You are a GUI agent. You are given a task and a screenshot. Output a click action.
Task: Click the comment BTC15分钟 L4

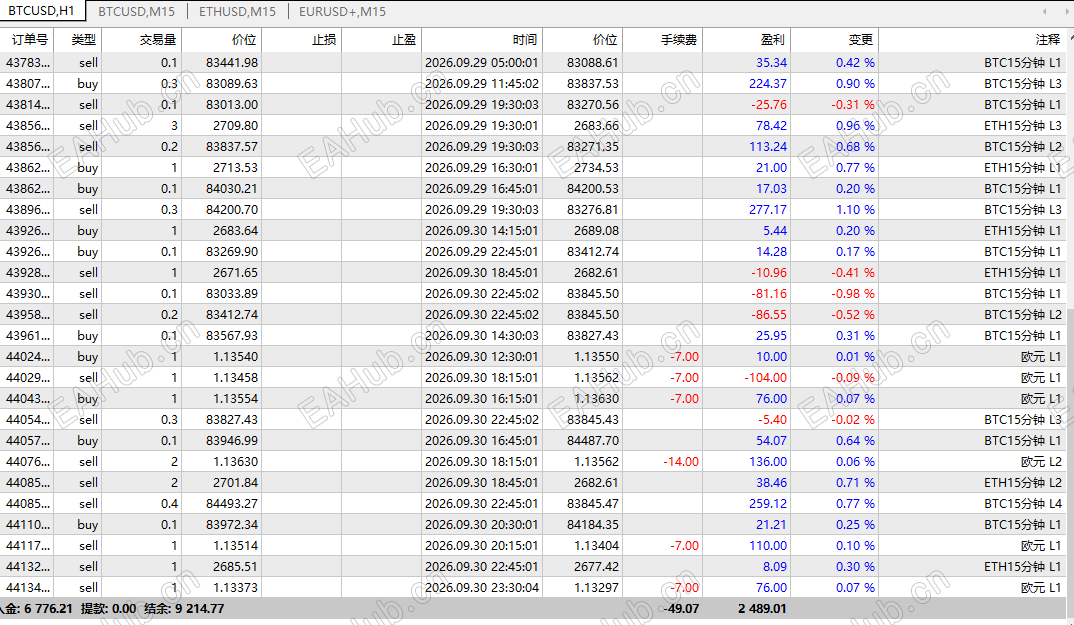click(1023, 504)
